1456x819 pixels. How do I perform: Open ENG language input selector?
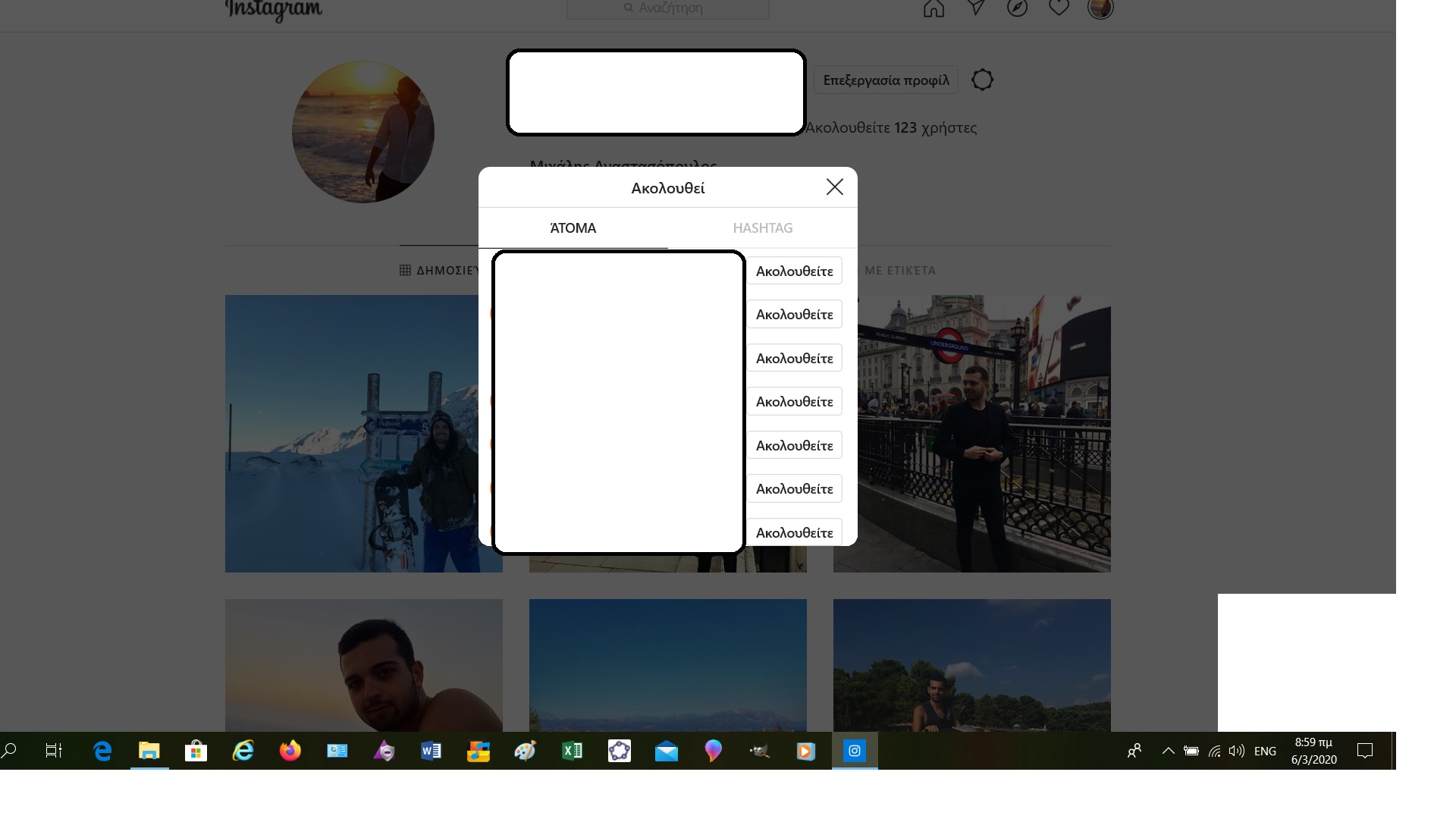coord(1264,751)
